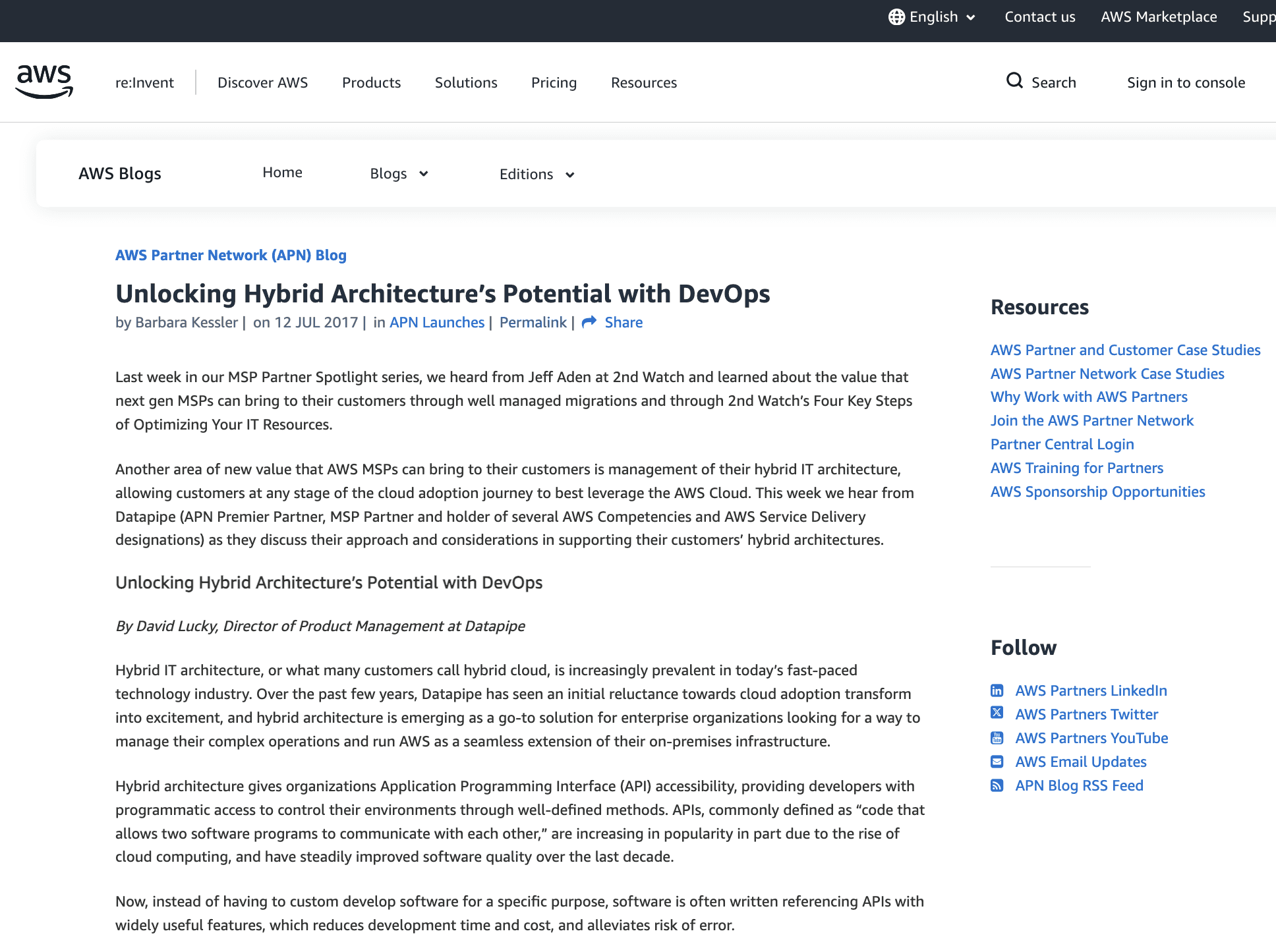The height and width of the screenshot is (952, 1276).
Task: Click the Share link text
Action: tap(624, 322)
